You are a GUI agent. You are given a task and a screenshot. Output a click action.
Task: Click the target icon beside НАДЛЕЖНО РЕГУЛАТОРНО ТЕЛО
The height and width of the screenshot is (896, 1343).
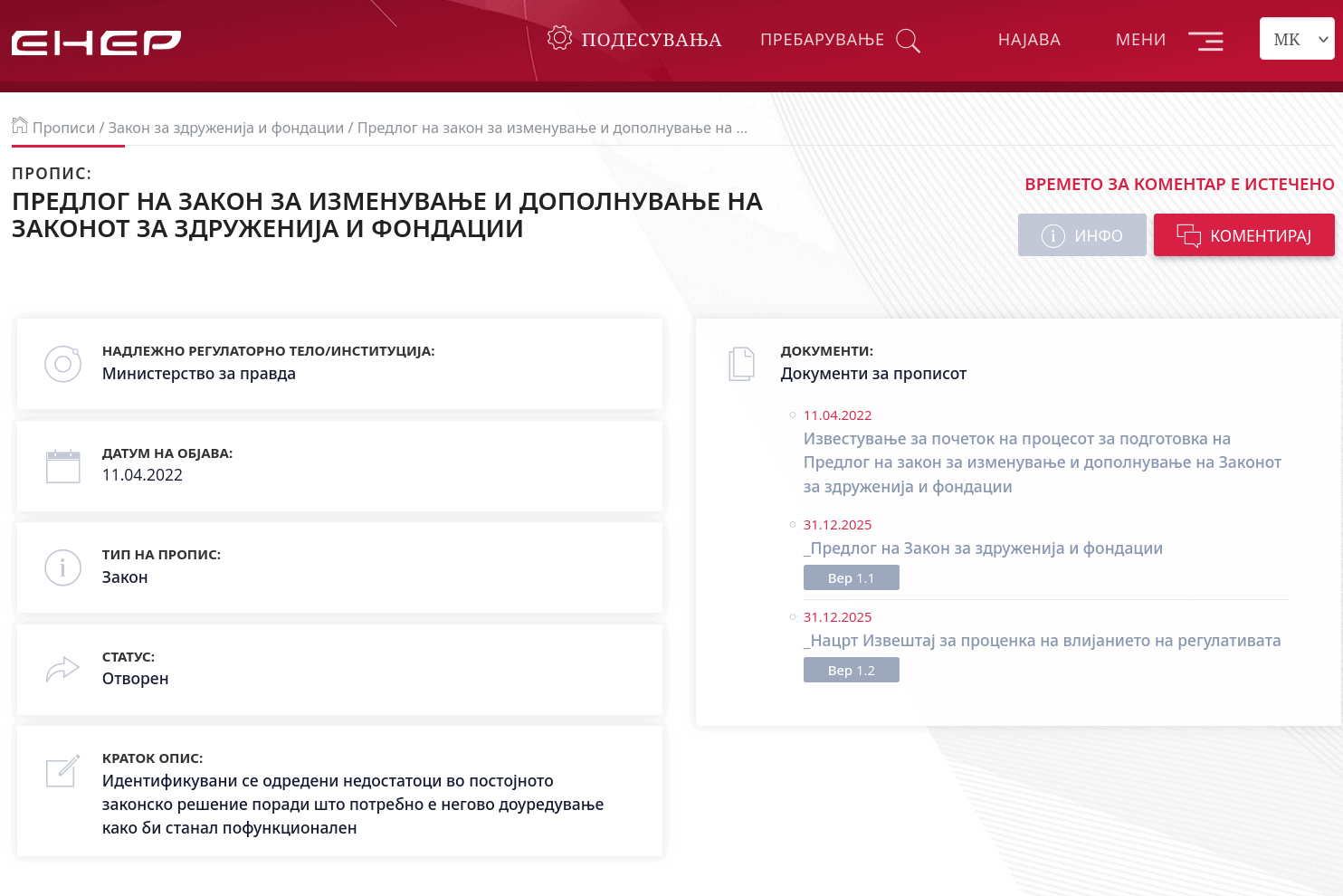(62, 364)
